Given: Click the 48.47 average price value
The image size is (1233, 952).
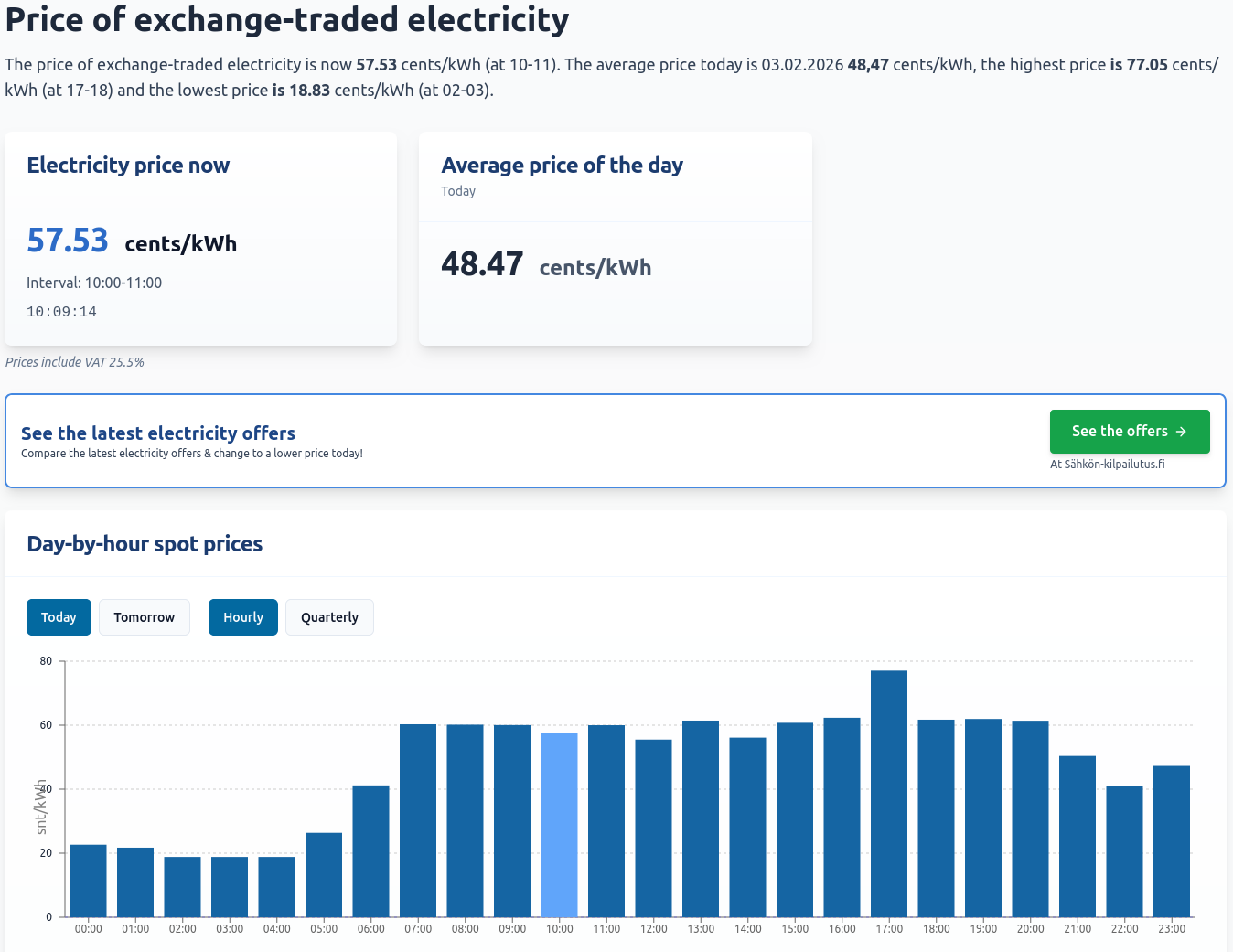Looking at the screenshot, I should (x=482, y=264).
